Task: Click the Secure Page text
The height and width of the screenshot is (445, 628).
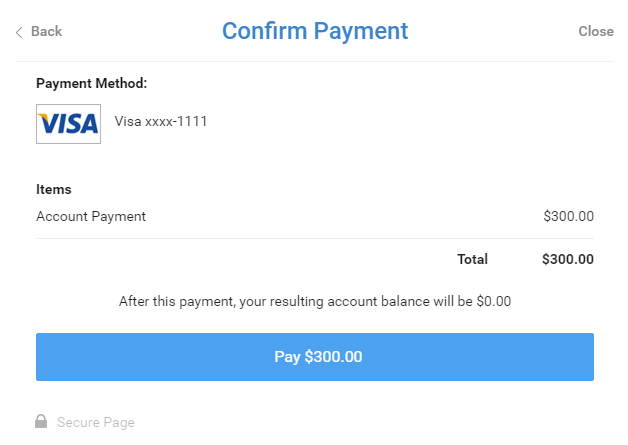Action: click(x=95, y=422)
